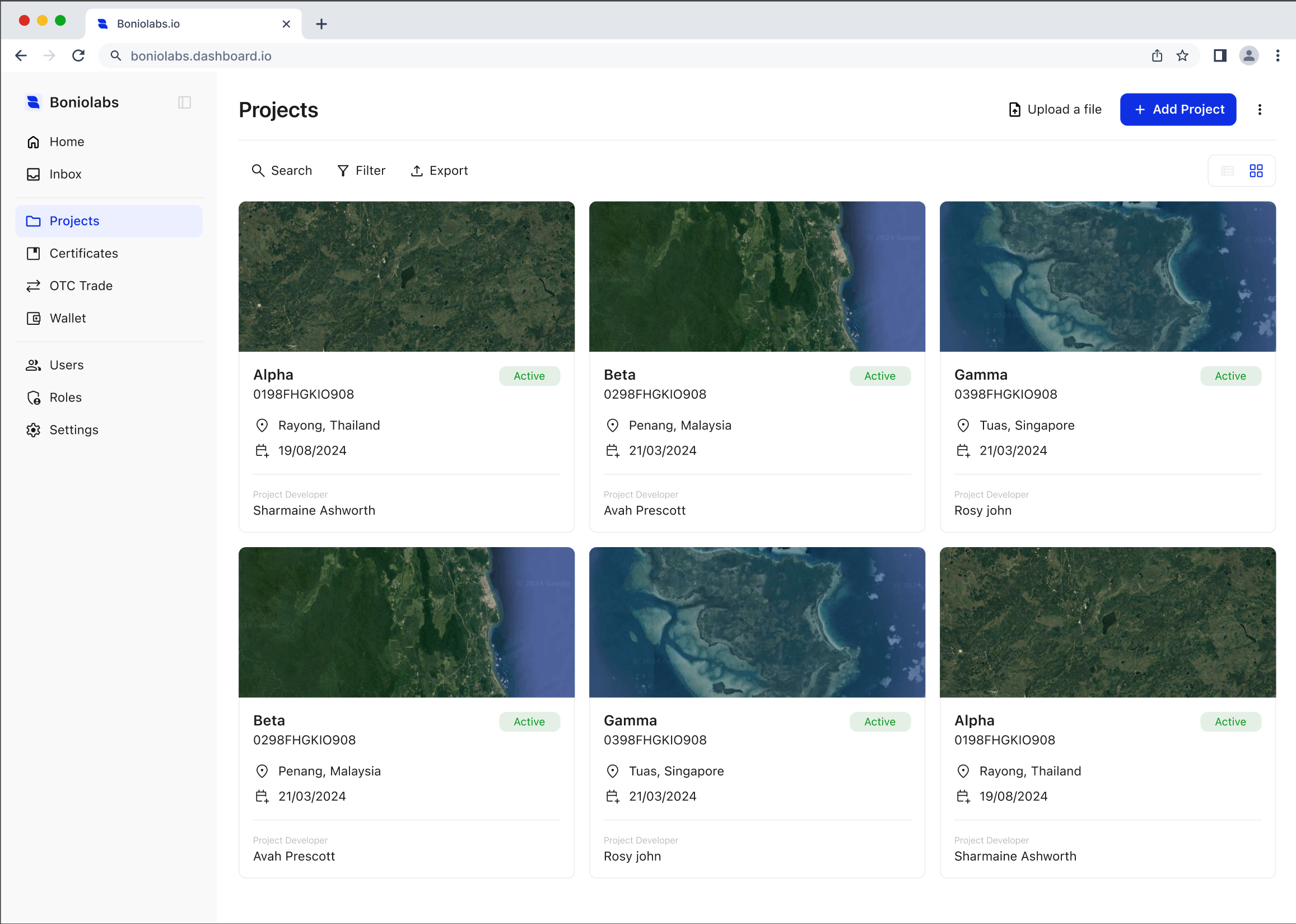
Task: Click the share icon in address bar
Action: click(x=1157, y=56)
